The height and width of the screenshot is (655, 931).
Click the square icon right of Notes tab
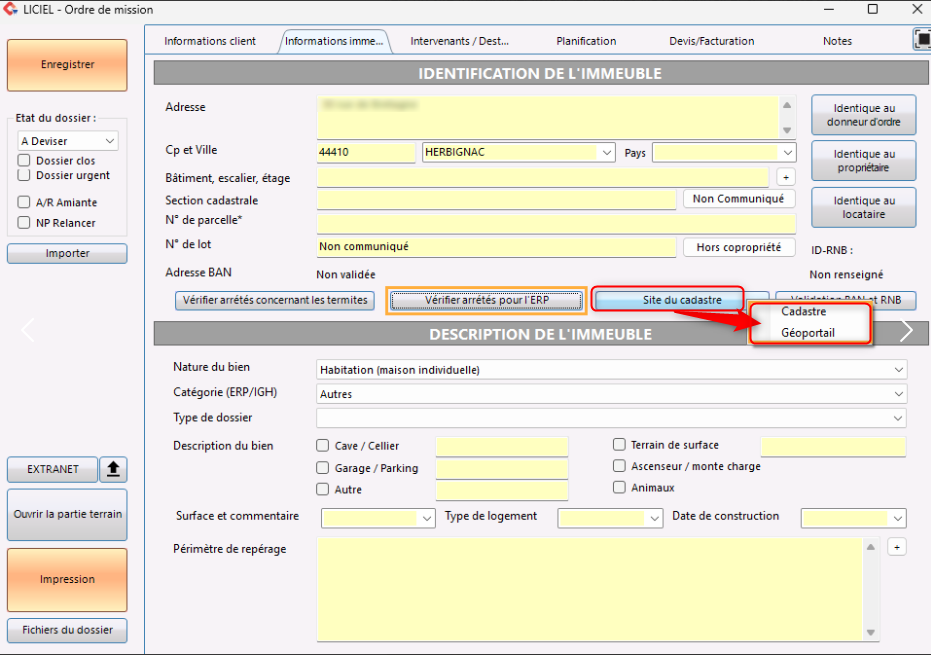click(921, 39)
